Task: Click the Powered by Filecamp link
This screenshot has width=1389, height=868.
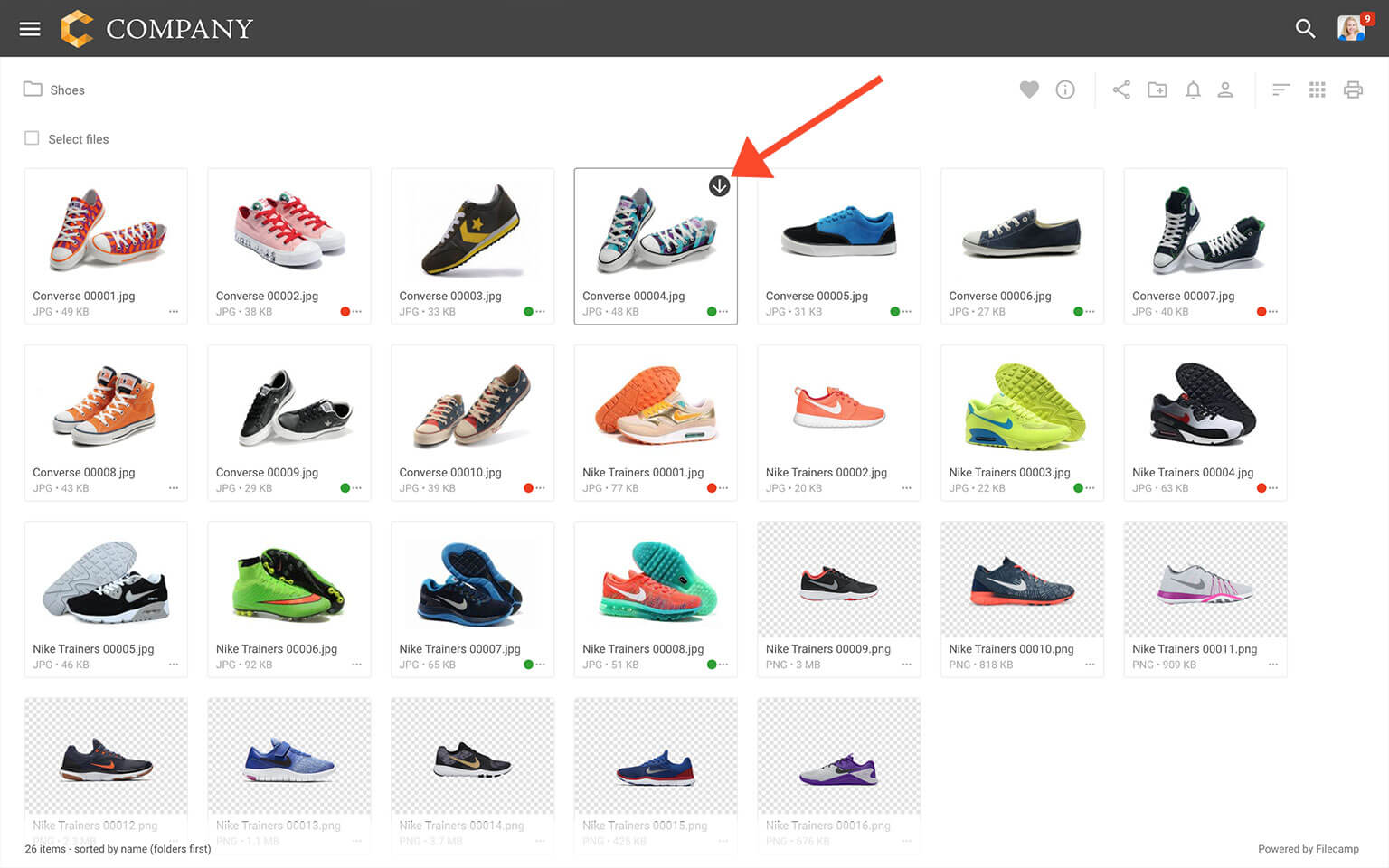Action: [x=1309, y=849]
